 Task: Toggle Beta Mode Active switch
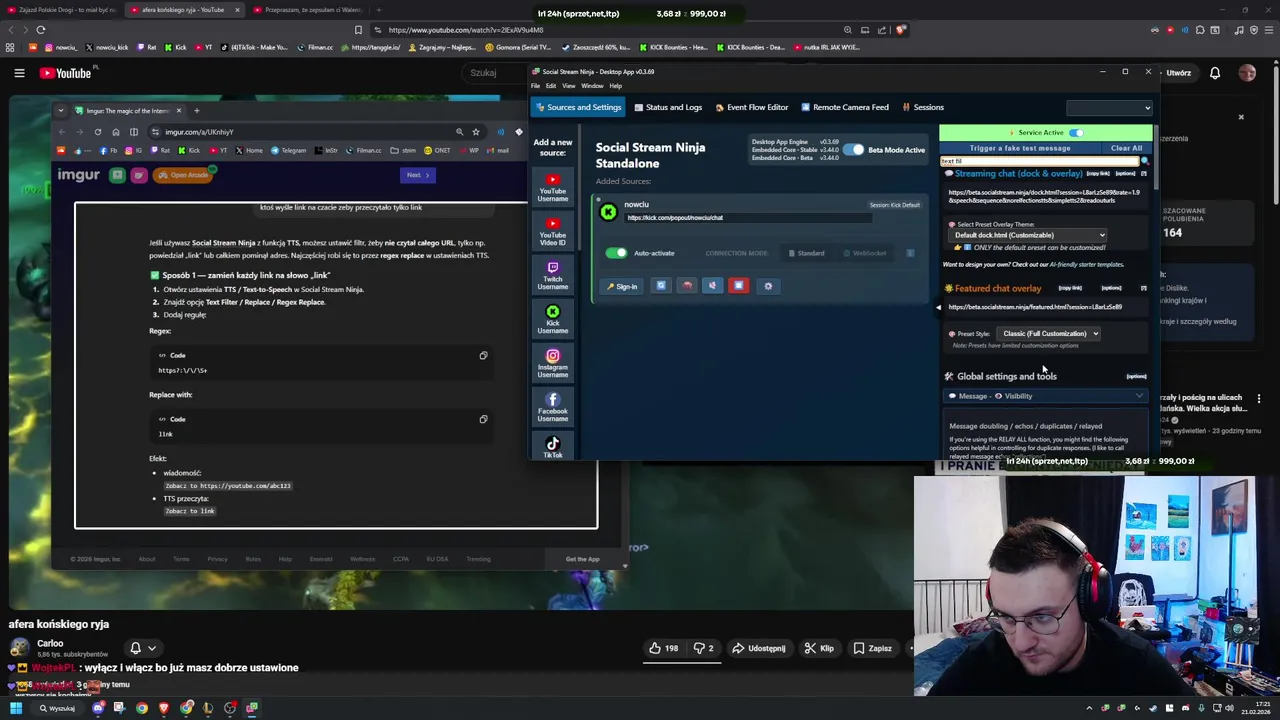click(x=854, y=150)
